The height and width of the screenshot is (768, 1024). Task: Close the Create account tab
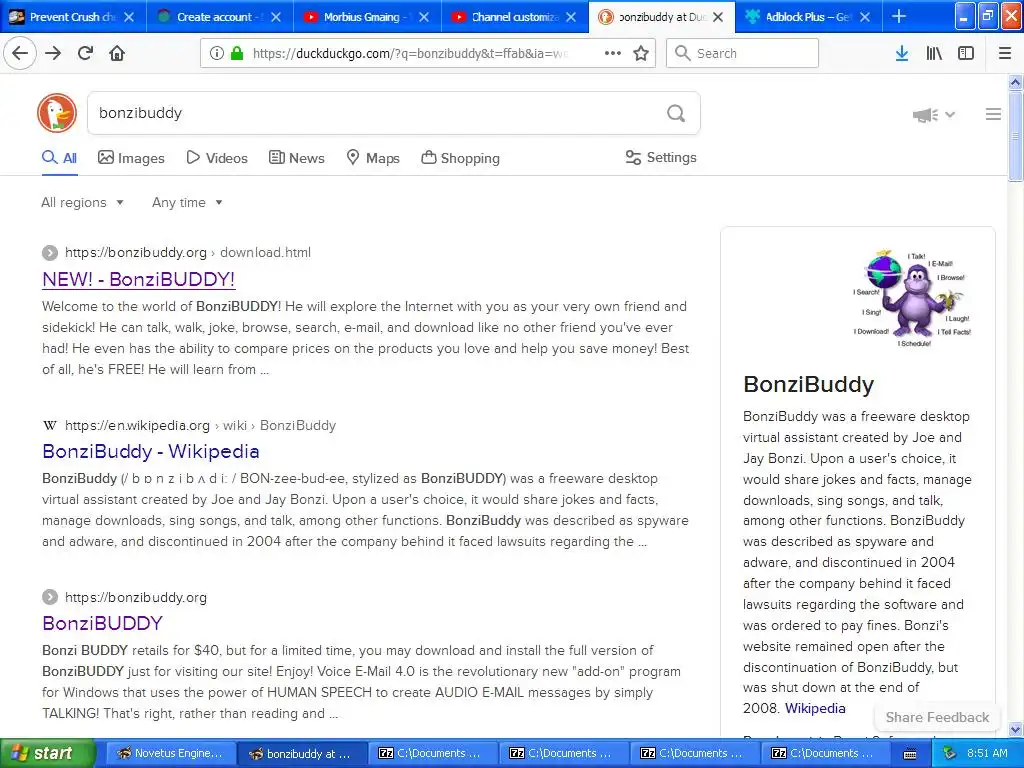(276, 17)
